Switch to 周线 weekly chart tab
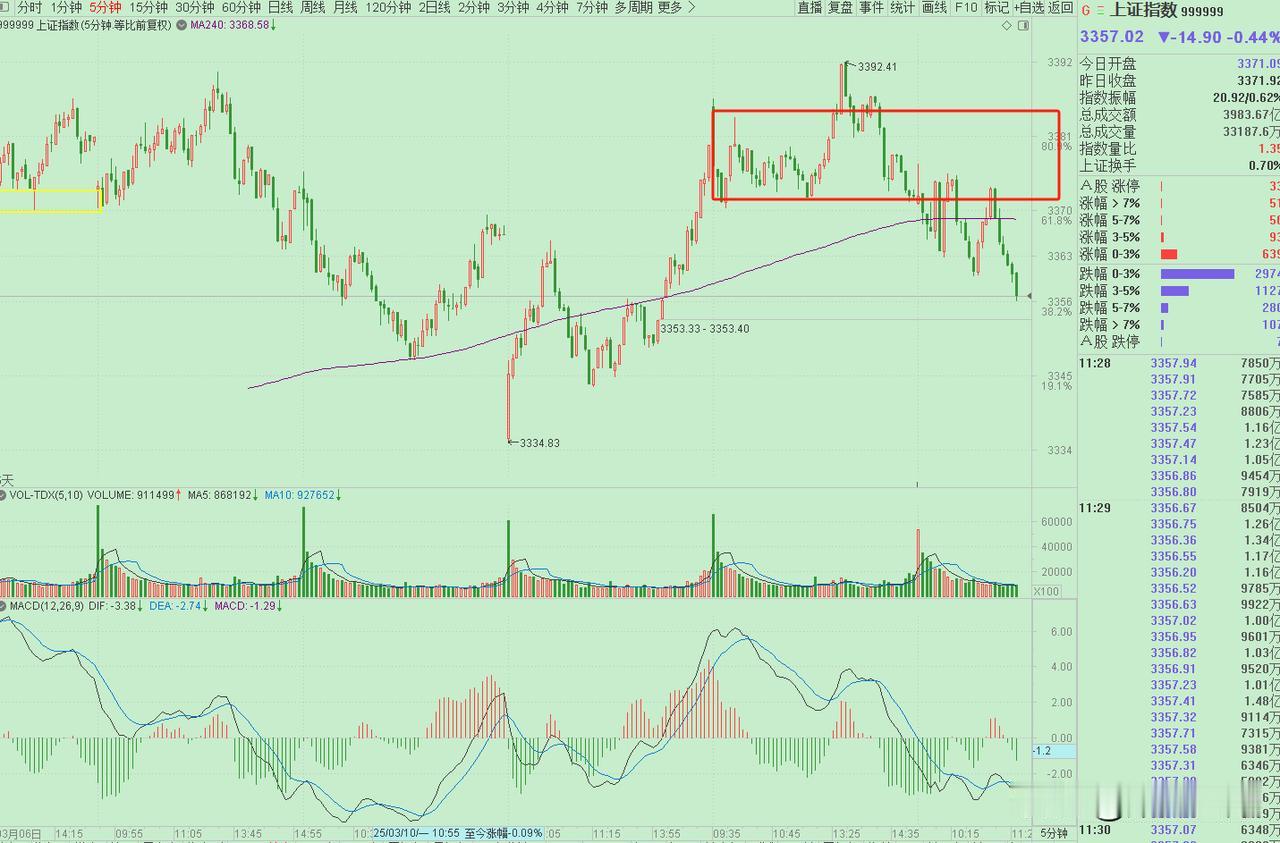 click(313, 8)
